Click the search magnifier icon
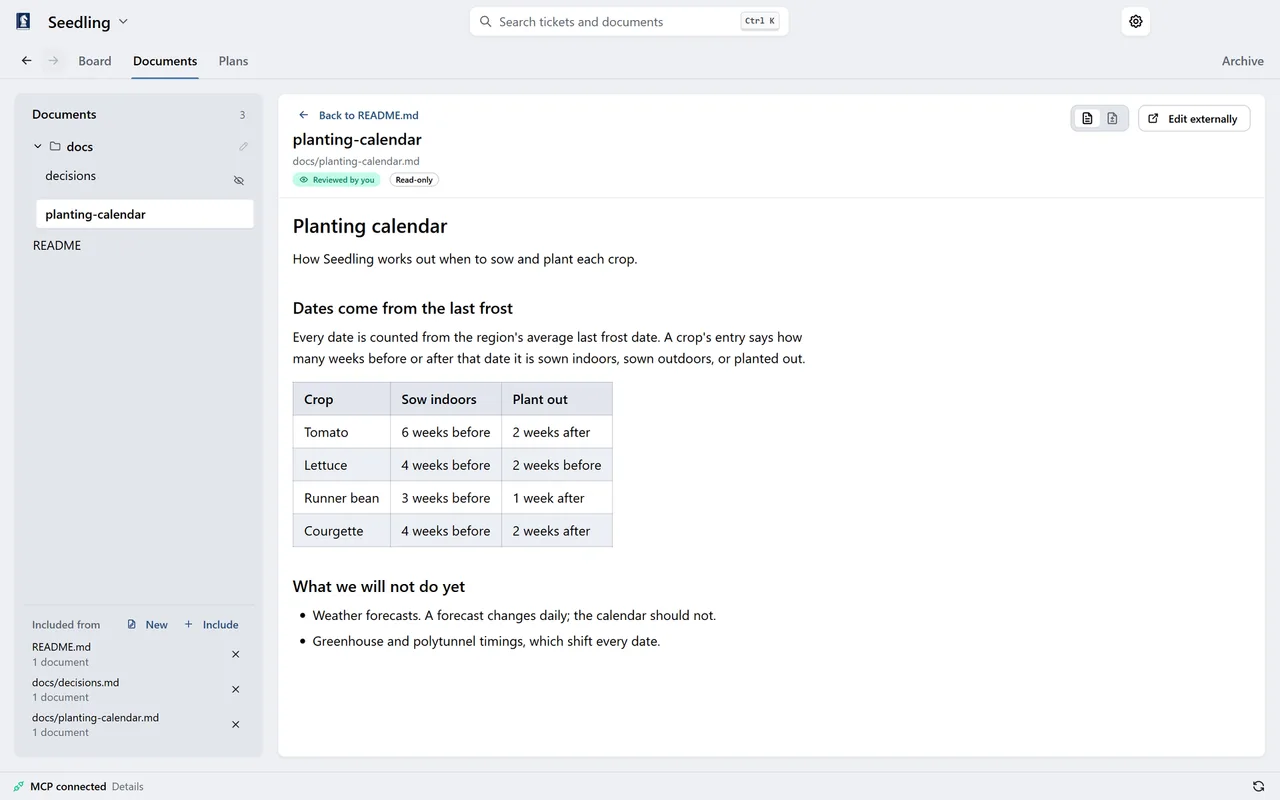This screenshot has width=1280, height=800. coord(486,21)
